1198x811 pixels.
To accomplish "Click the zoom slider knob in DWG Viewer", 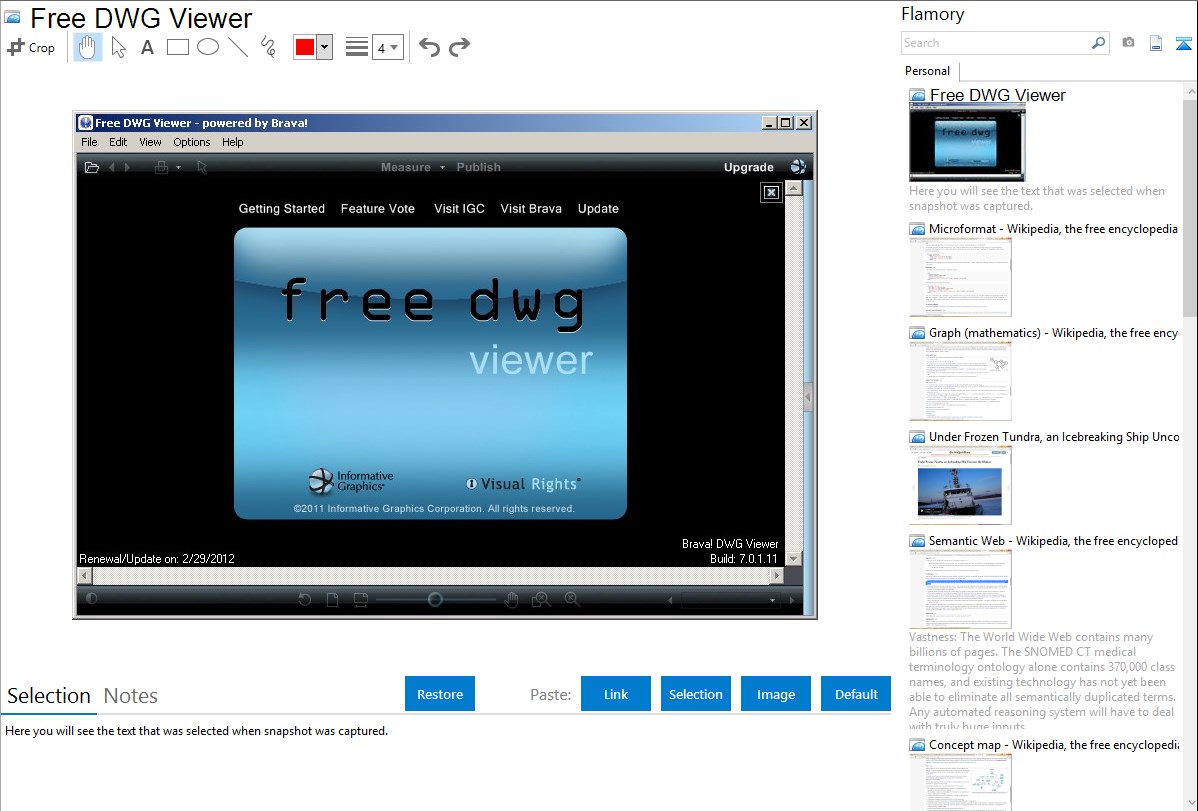I will point(435,600).
